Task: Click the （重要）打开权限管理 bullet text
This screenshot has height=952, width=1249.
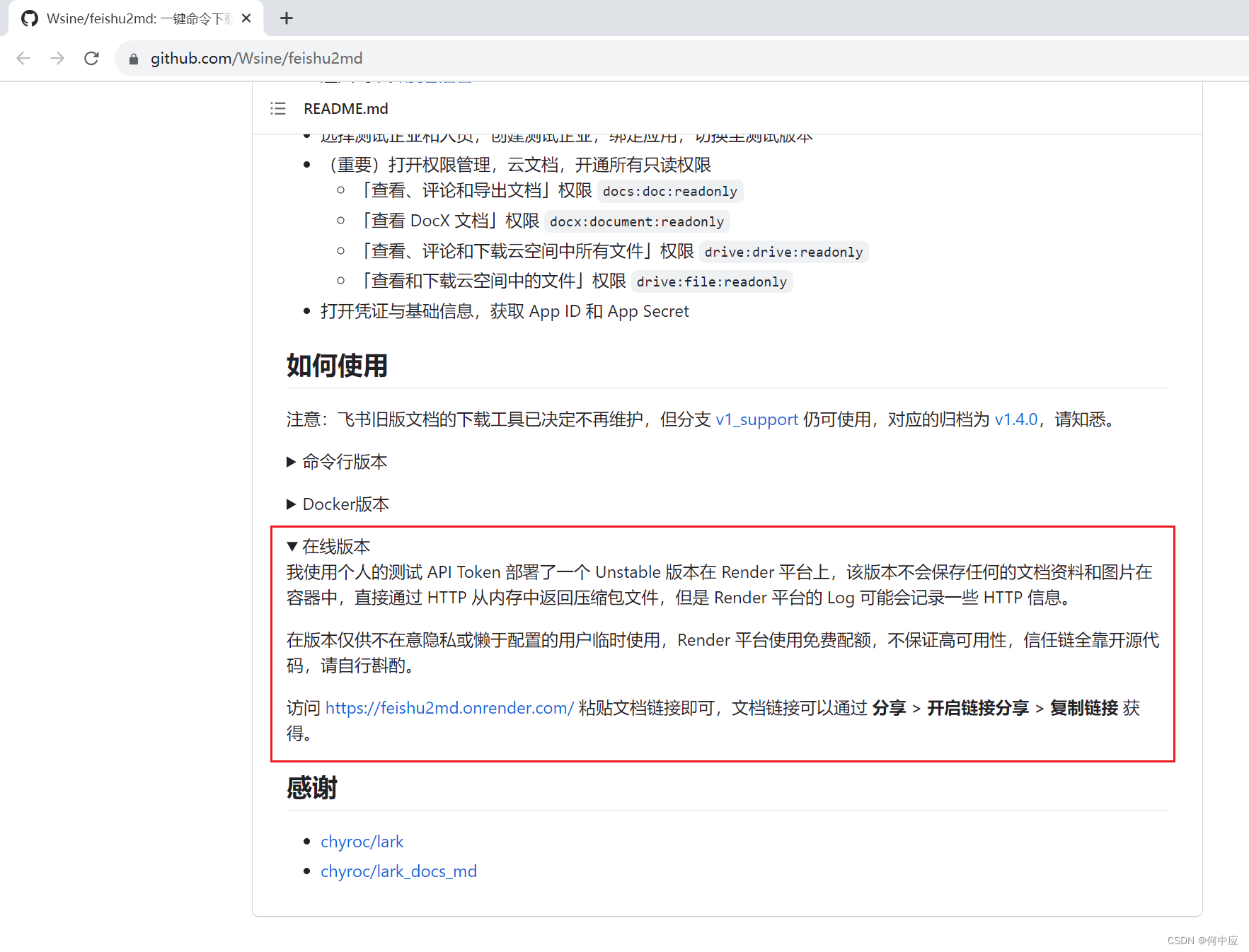Action: pos(516,165)
